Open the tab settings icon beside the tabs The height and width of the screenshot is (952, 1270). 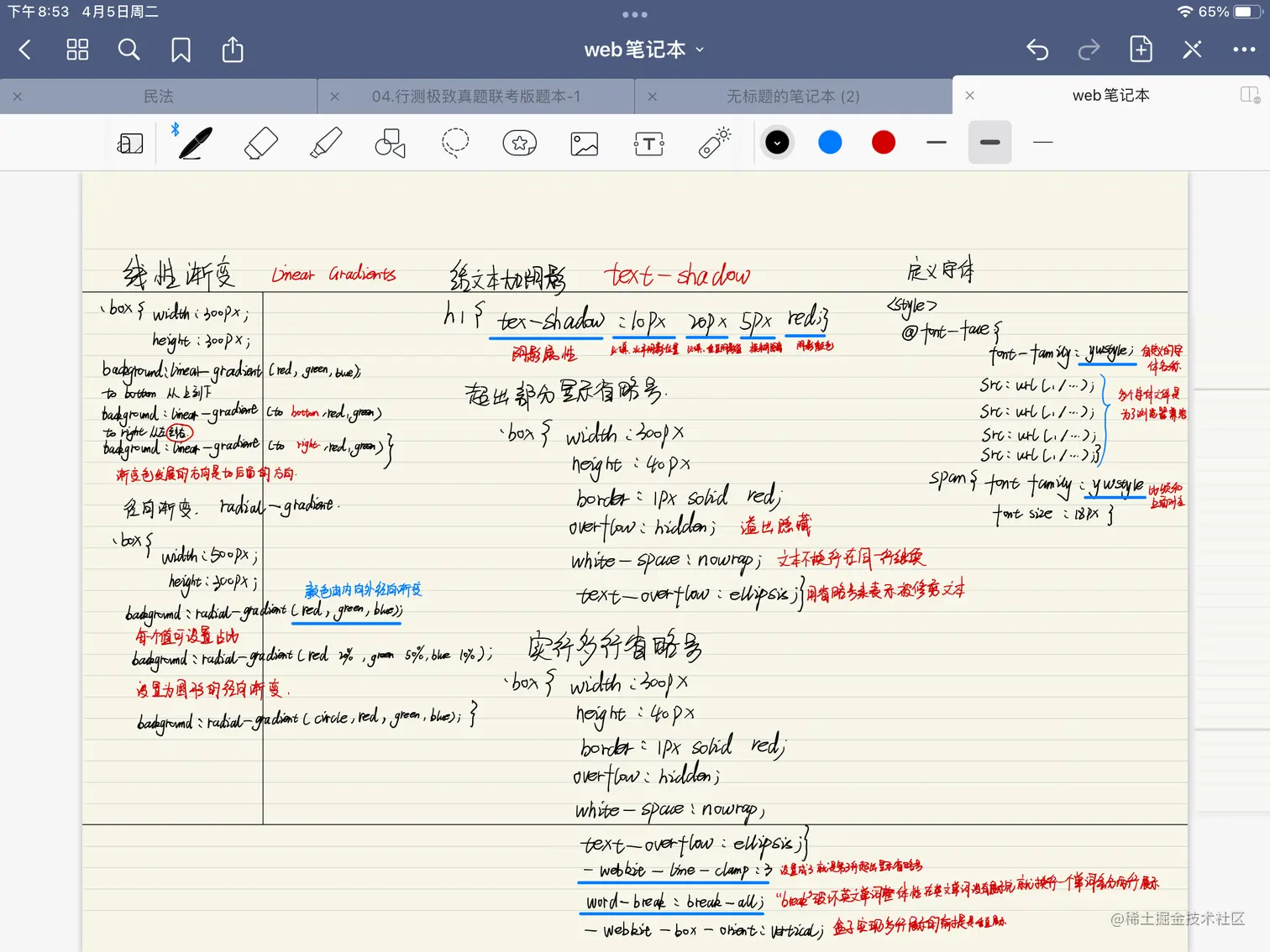point(1251,95)
